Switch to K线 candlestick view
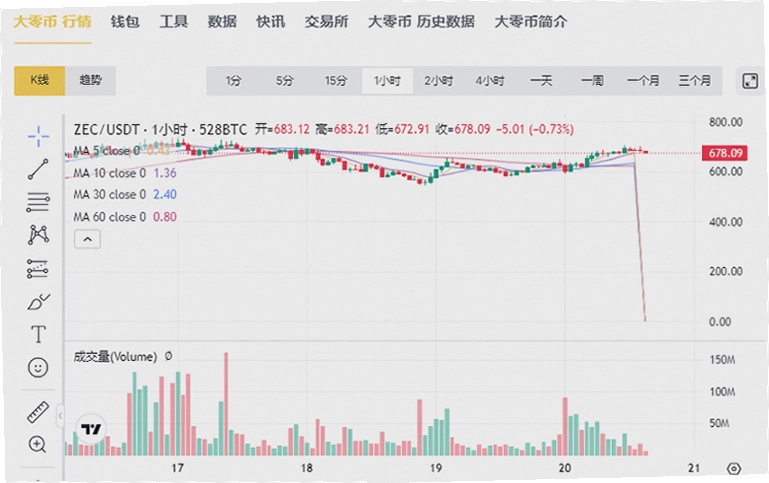The height and width of the screenshot is (483, 769). (x=40, y=80)
